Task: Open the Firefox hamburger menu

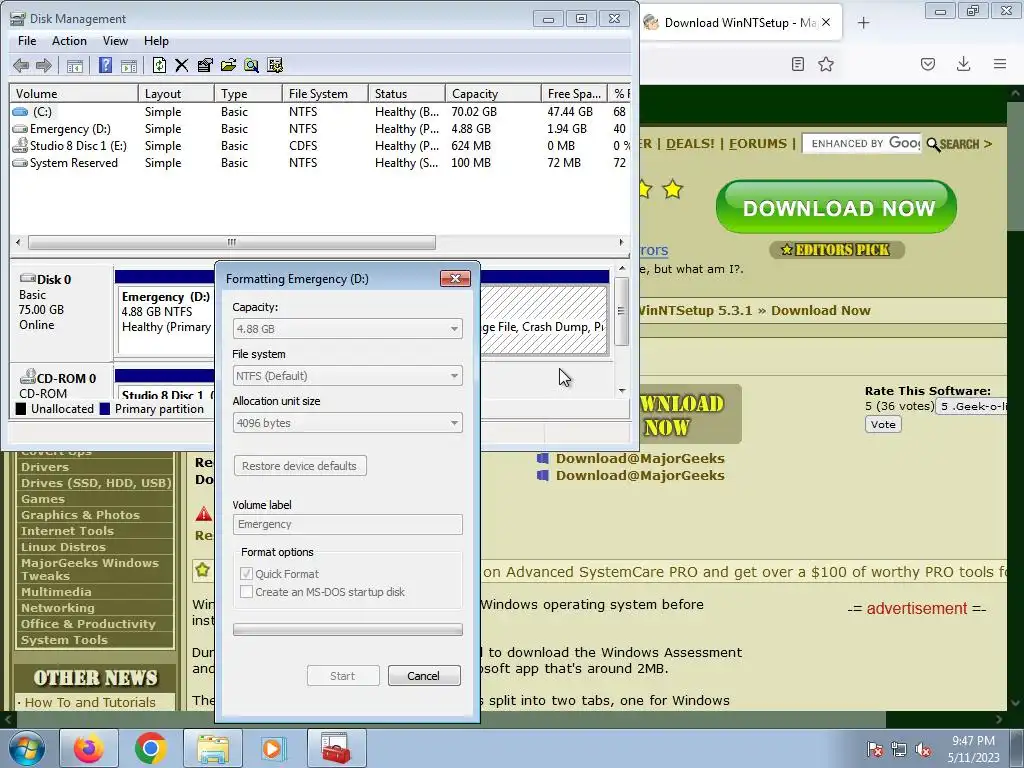Action: 1000,64
